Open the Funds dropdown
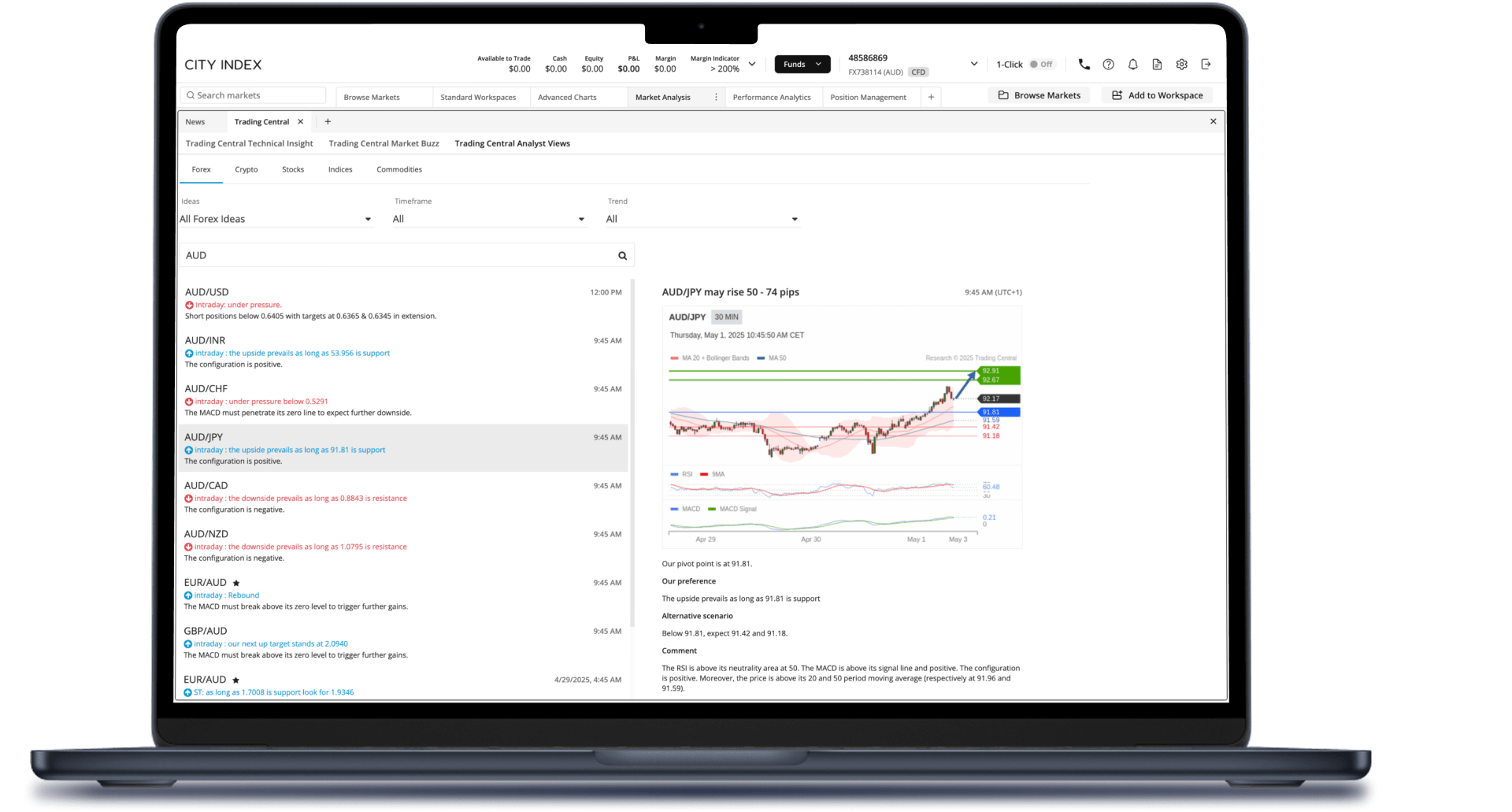This screenshot has height=812, width=1512. (802, 64)
